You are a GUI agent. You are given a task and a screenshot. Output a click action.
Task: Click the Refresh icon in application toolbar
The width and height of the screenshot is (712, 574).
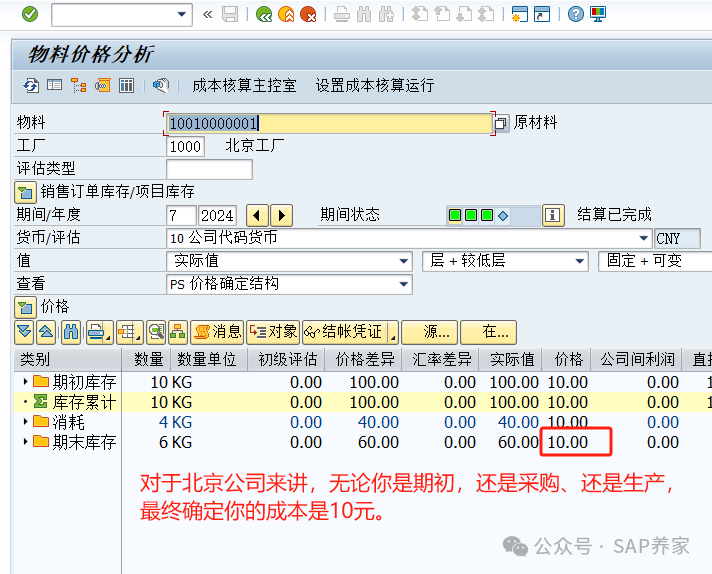tap(31, 85)
